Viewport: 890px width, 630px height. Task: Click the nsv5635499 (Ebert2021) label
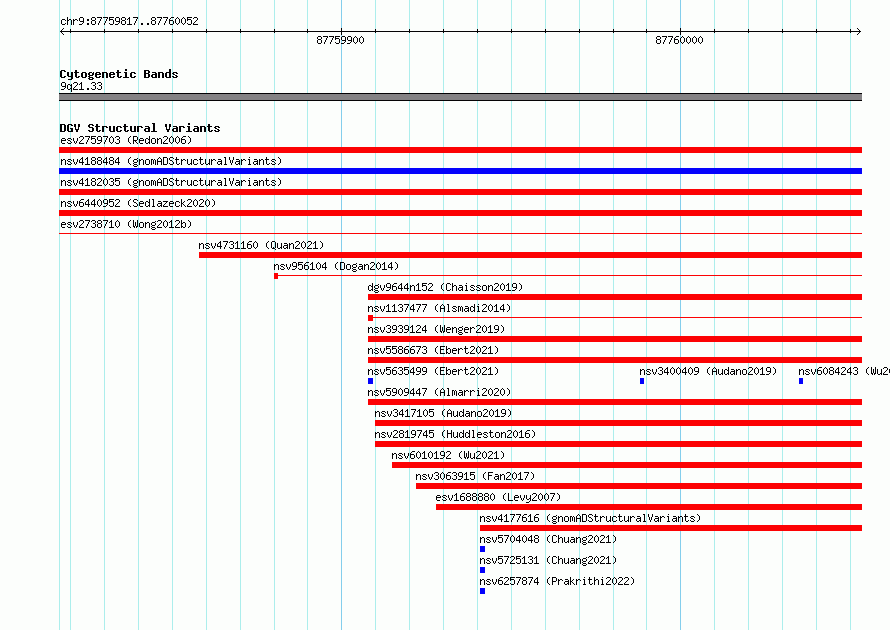pyautogui.click(x=433, y=371)
